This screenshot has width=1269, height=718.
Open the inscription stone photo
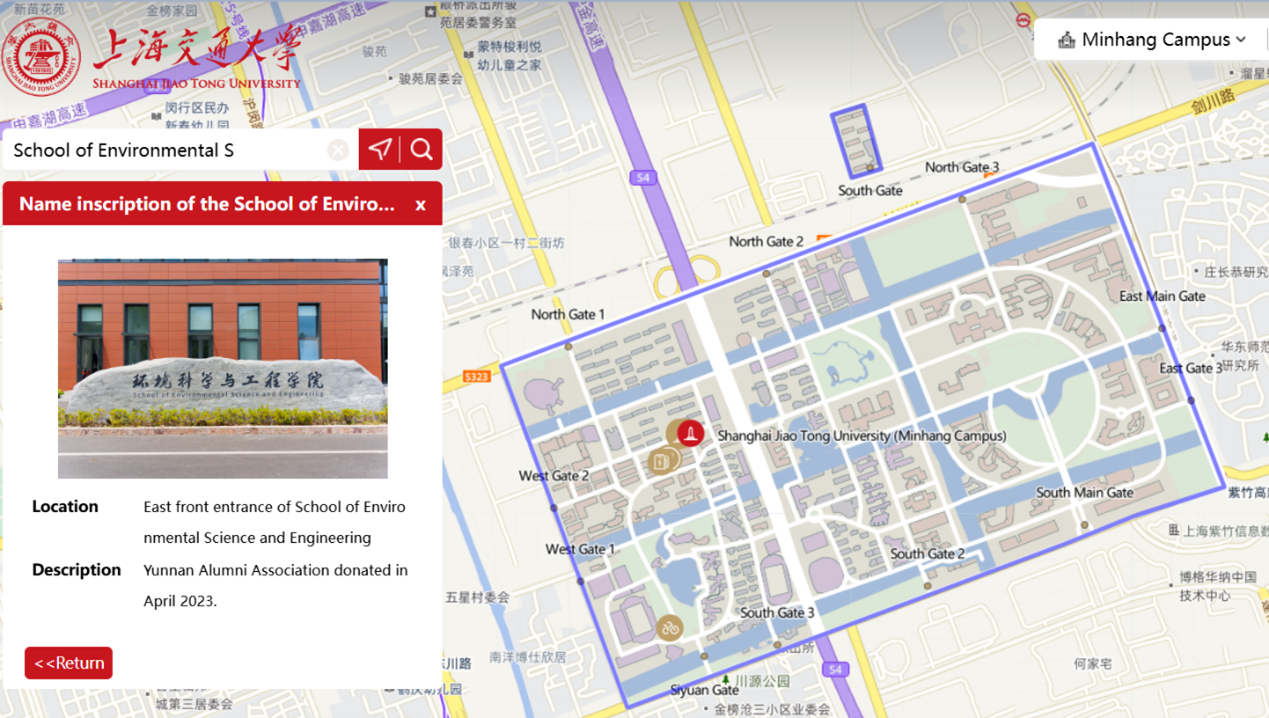coord(223,369)
